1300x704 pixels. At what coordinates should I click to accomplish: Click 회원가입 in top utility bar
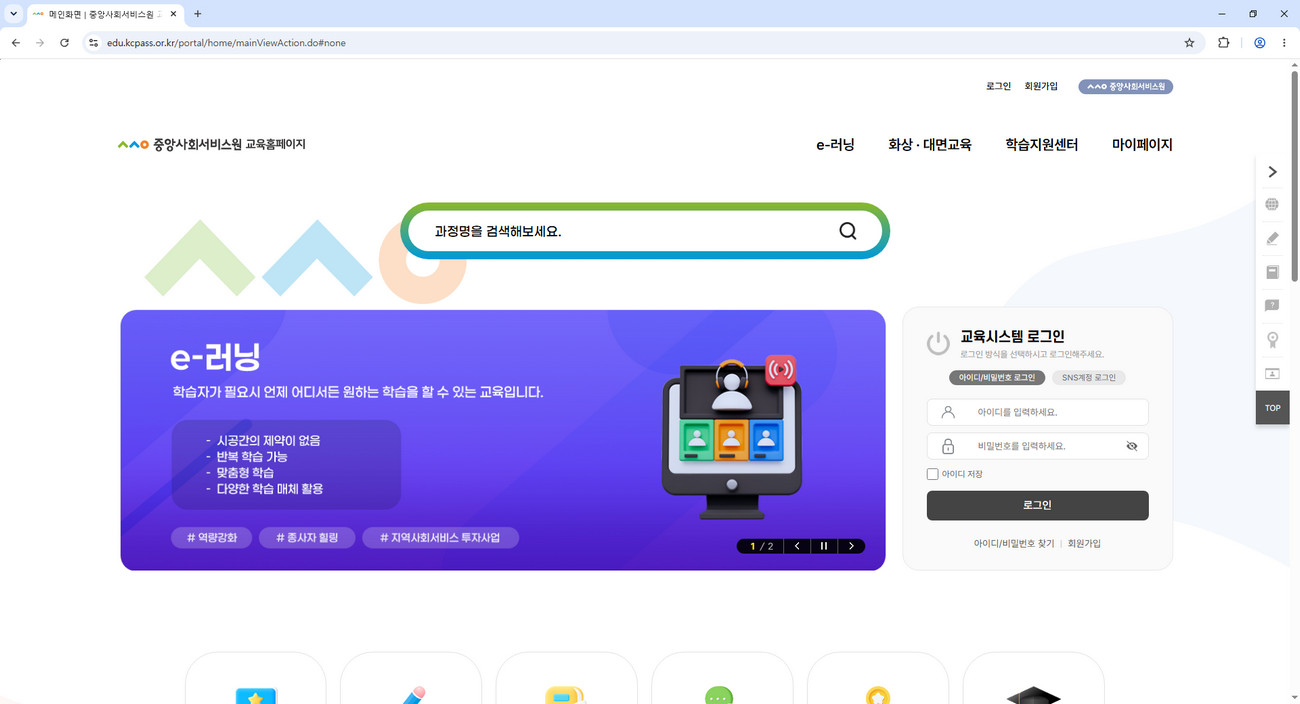click(x=1041, y=86)
